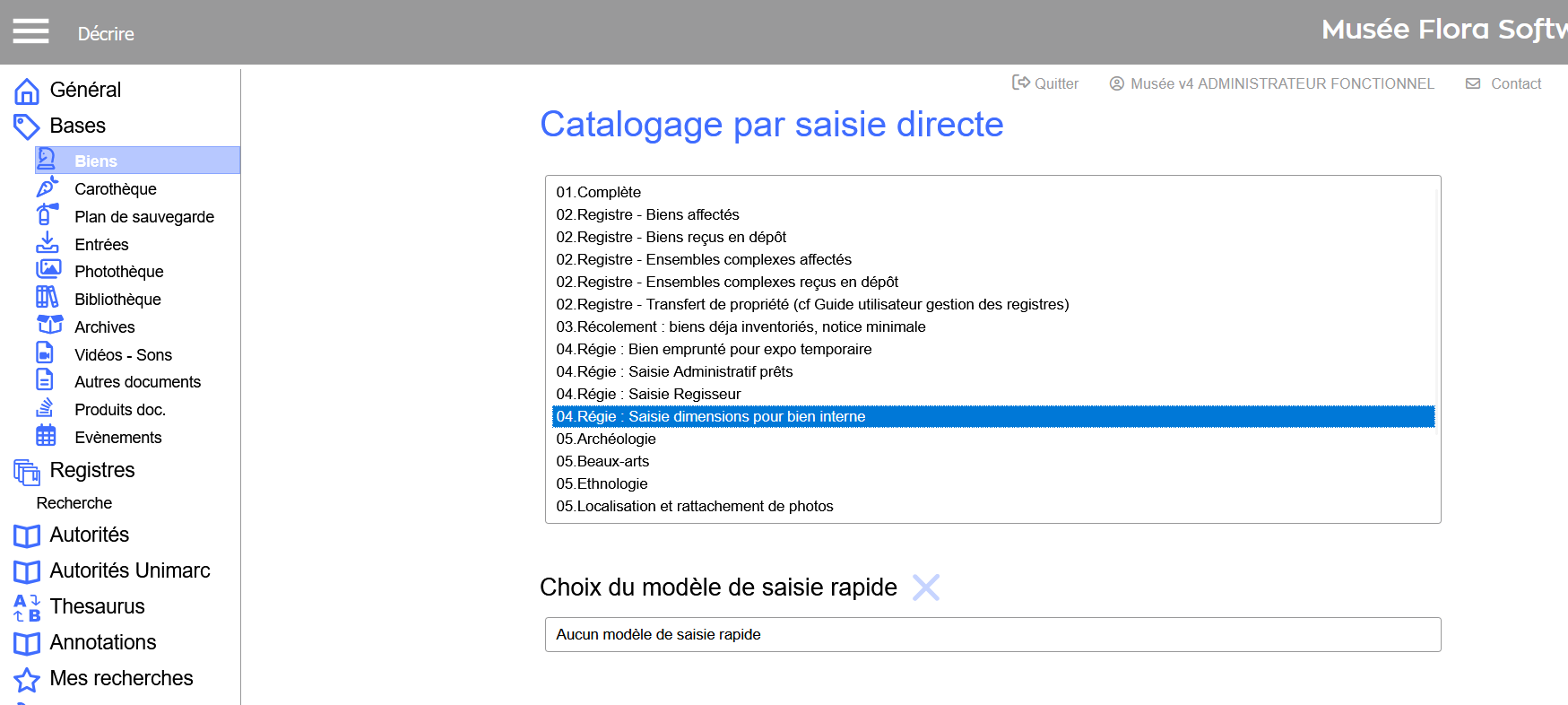
Task: Select 03.Récolement notice minimale
Action: [x=993, y=326]
